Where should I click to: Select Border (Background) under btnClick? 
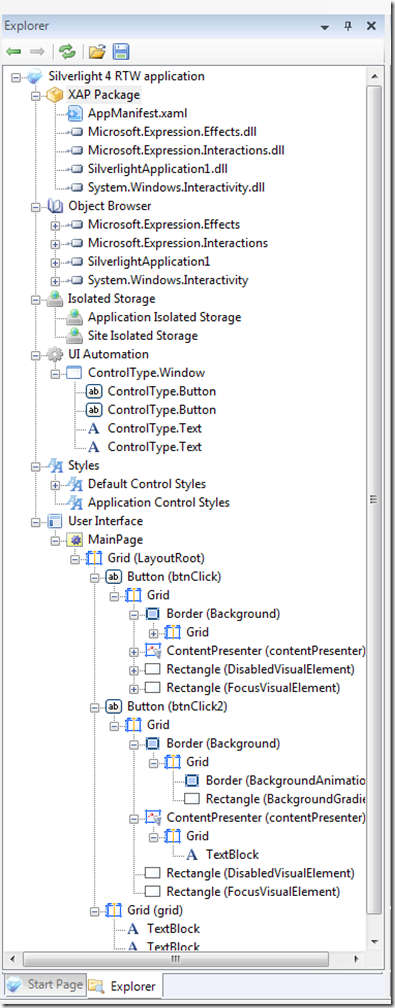pyautogui.click(x=223, y=614)
